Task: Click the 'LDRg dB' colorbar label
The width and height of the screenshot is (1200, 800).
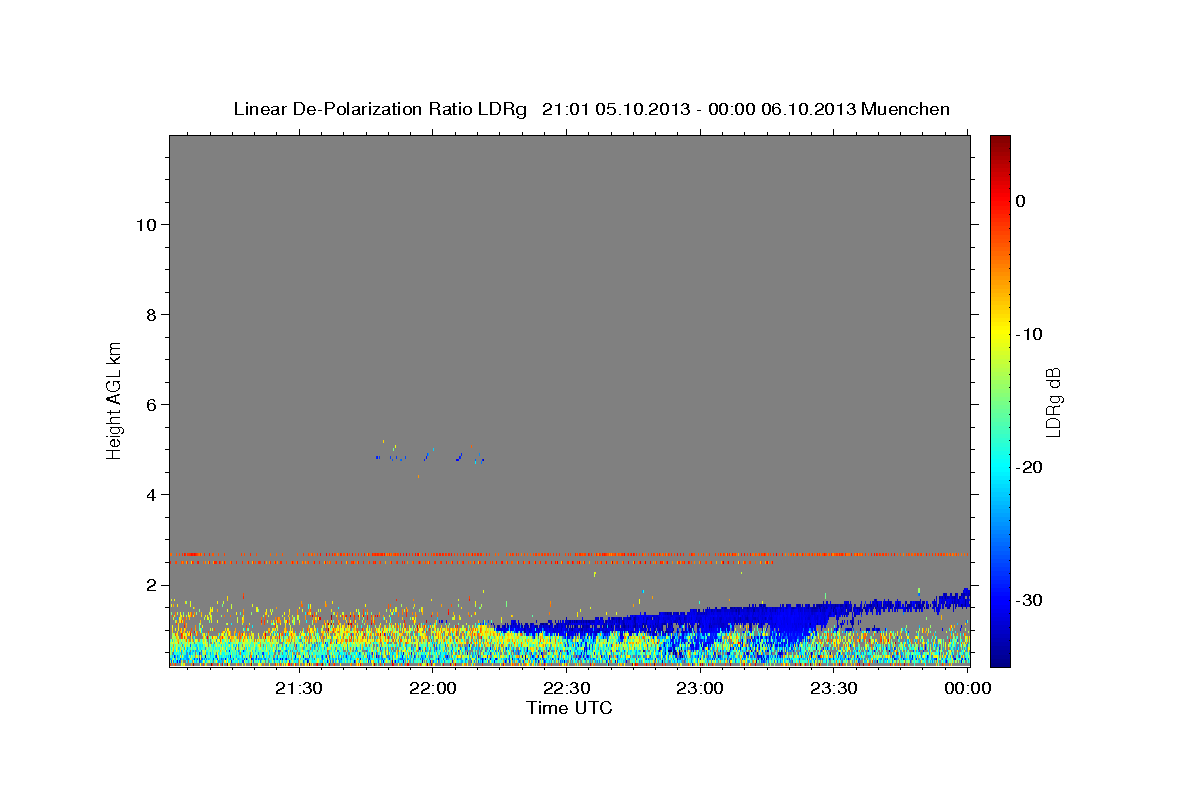Action: tap(1053, 401)
